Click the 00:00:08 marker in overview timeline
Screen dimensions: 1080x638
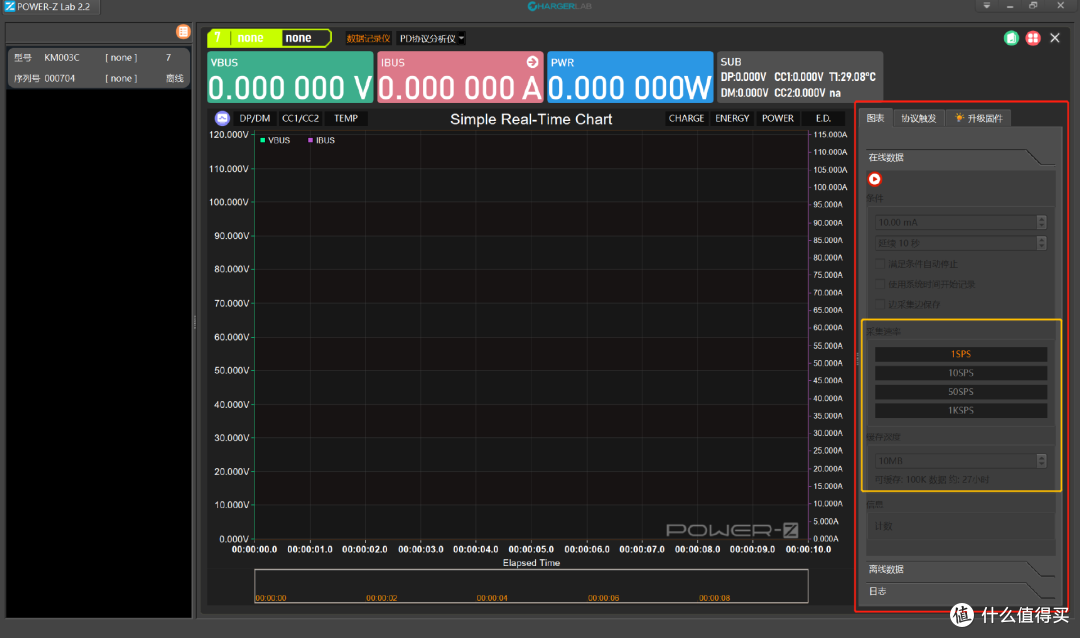(714, 598)
